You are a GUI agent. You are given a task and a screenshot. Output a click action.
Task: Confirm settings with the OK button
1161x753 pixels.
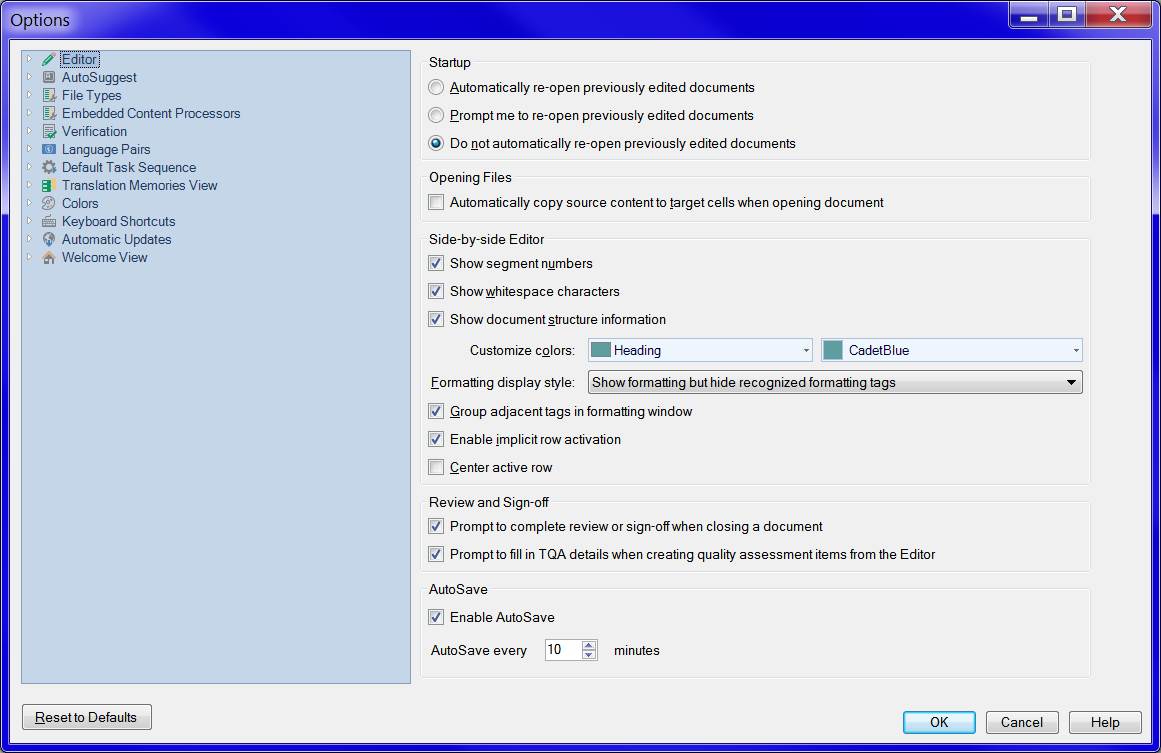click(x=939, y=722)
